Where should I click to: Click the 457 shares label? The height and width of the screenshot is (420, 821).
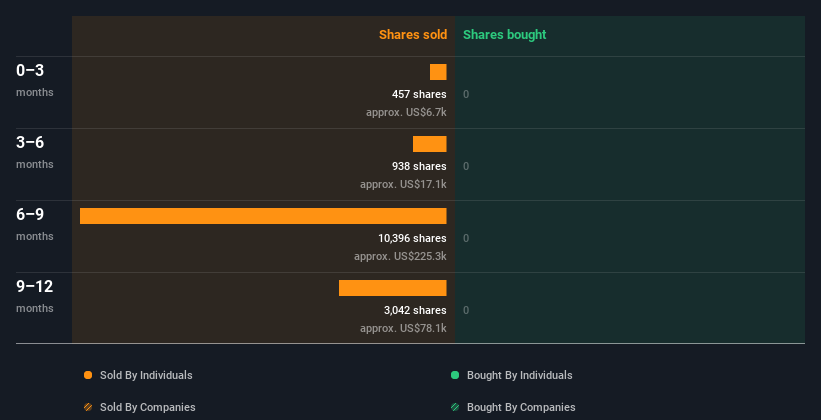coord(419,94)
